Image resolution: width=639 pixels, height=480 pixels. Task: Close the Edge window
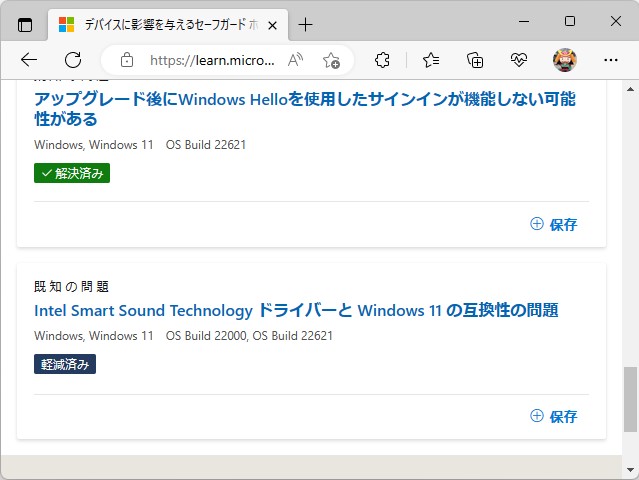coord(616,21)
